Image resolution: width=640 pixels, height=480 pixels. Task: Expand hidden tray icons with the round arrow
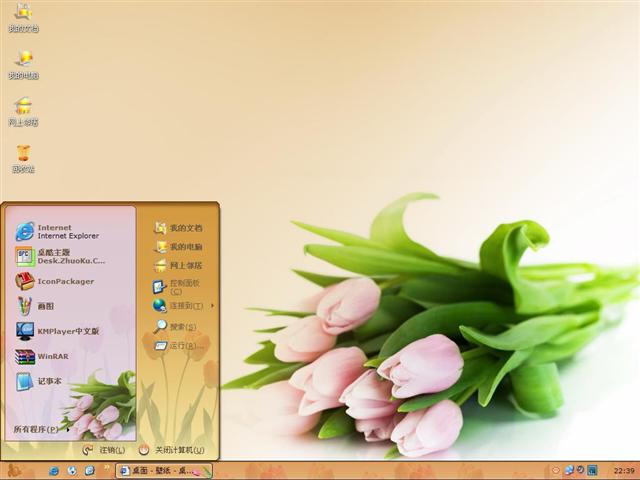coord(556,471)
